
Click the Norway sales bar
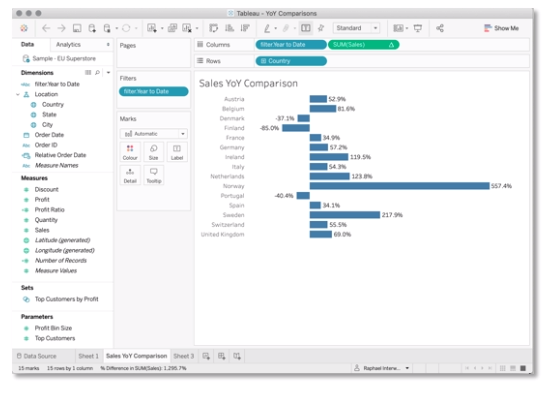pos(400,186)
